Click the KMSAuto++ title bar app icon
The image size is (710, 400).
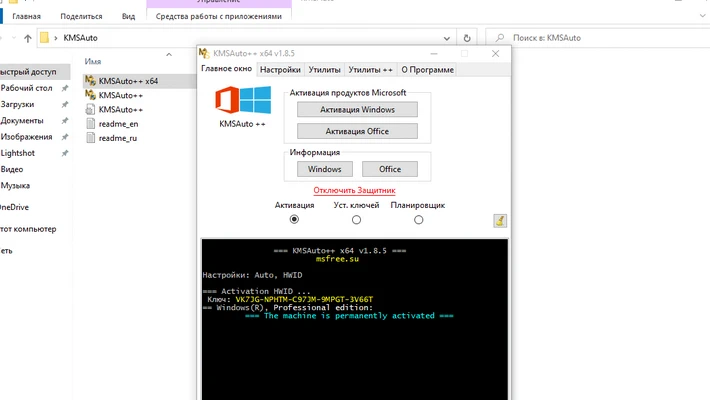(x=204, y=53)
